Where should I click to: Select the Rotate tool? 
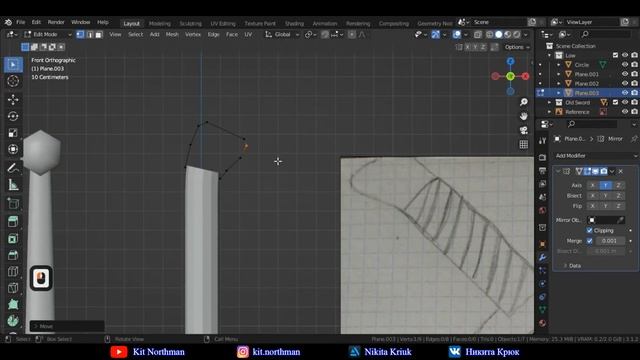[13, 116]
